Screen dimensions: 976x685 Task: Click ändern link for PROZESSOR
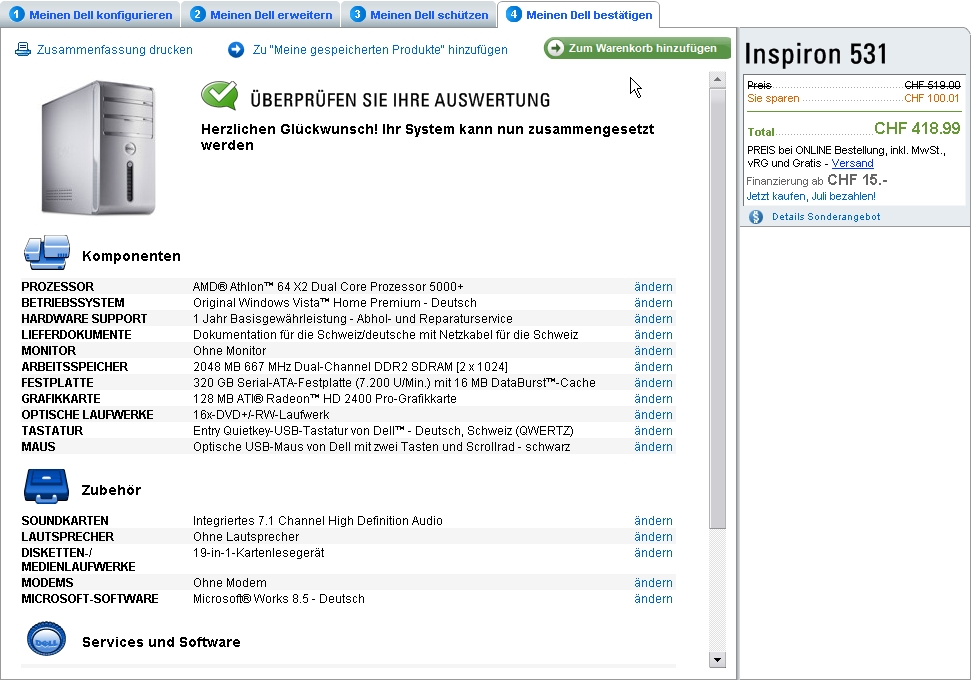(x=653, y=287)
